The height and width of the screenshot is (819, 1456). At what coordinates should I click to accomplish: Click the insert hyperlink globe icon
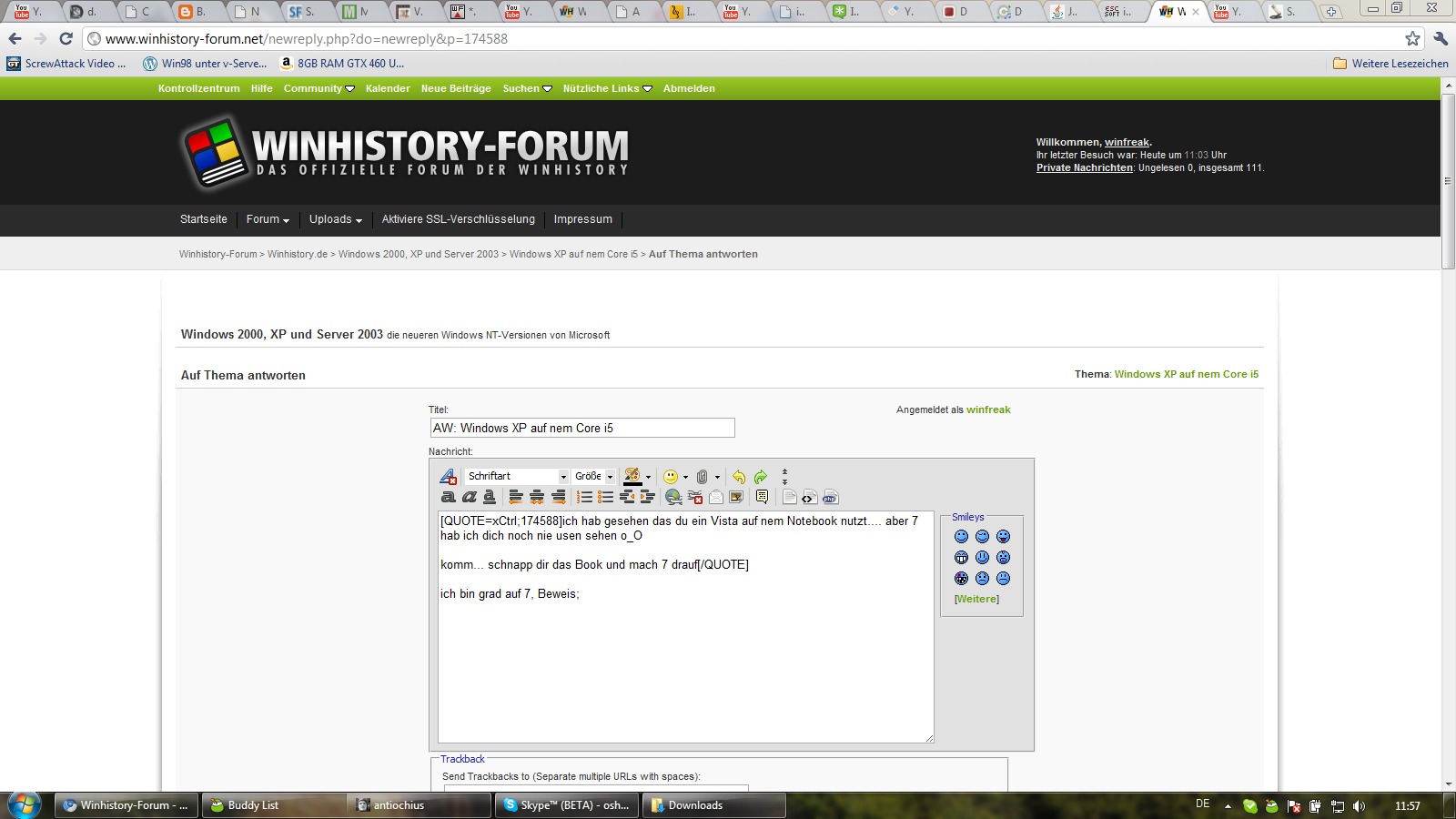point(672,497)
